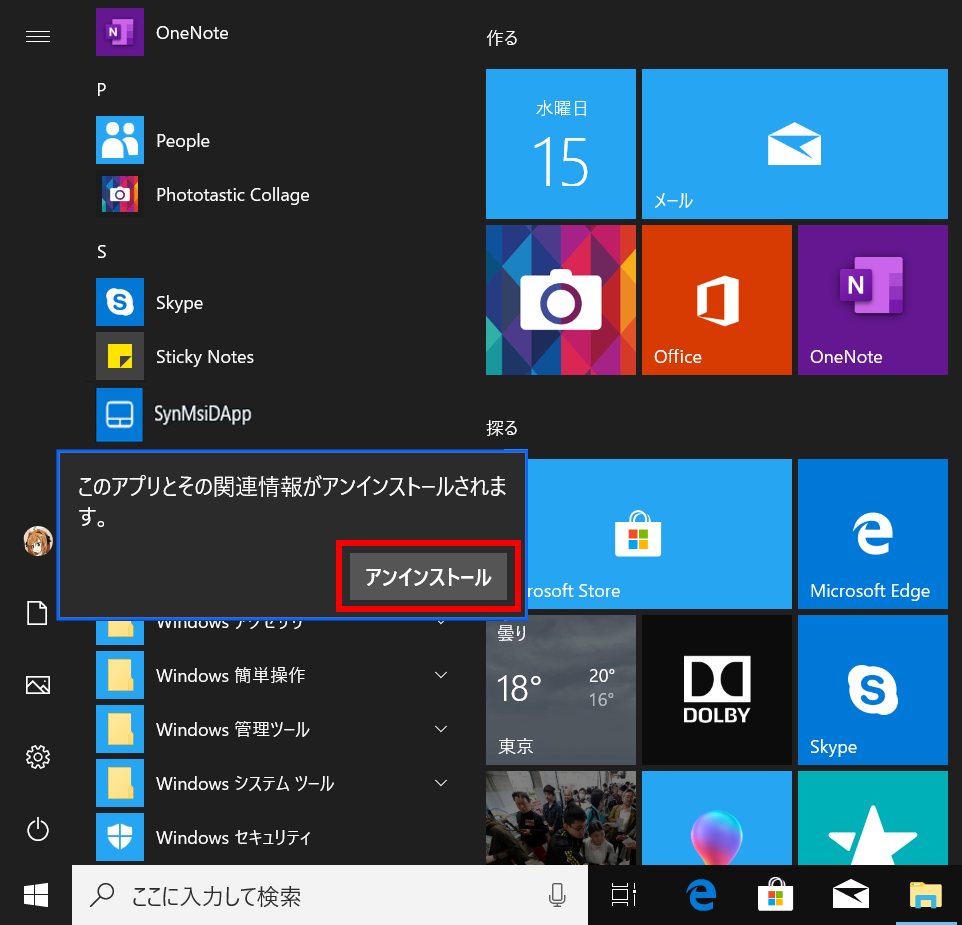The height and width of the screenshot is (925, 962).
Task: Open the Windows システム ツール folder
Action: [275, 783]
